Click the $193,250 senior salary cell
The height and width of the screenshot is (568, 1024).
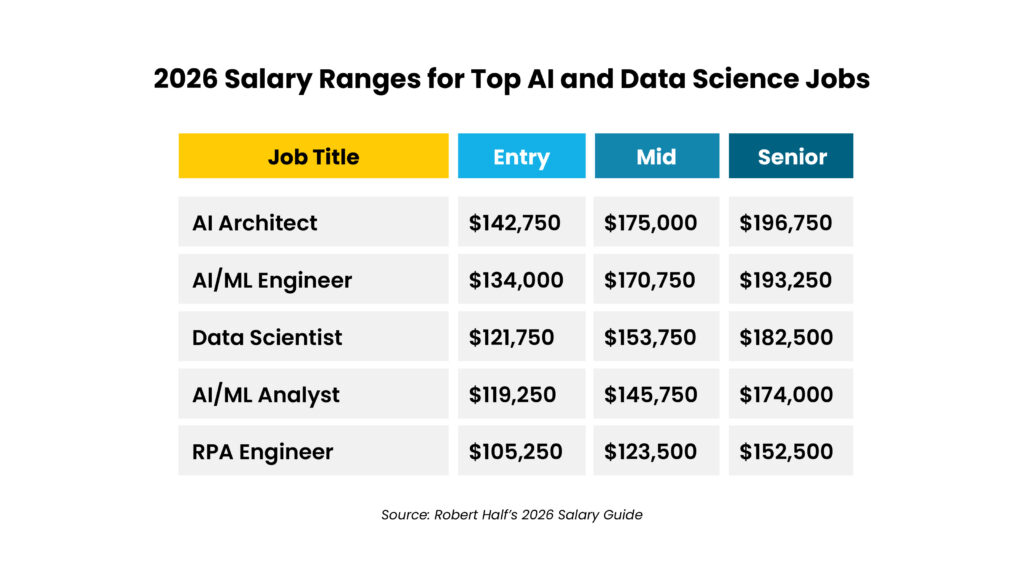[791, 279]
